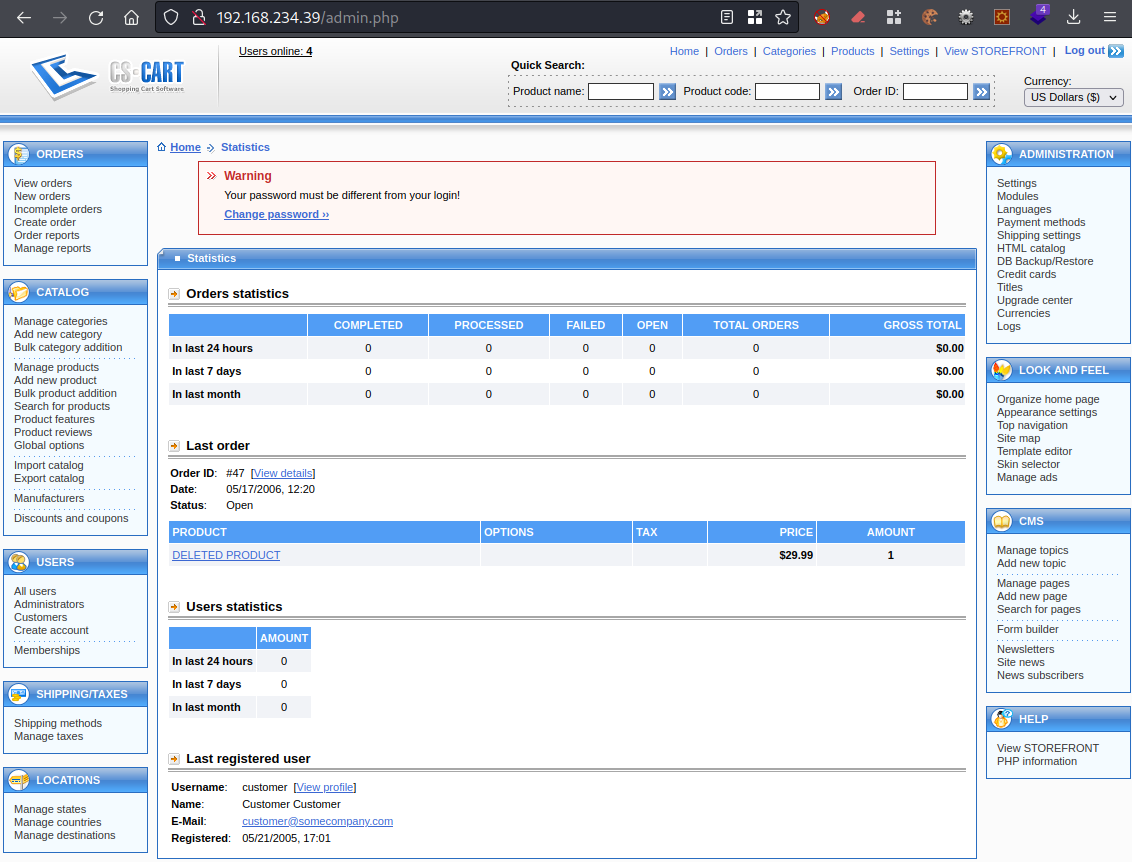Click the Product name search arrow button
Screen dimensions: 1132x862
tap(667, 92)
